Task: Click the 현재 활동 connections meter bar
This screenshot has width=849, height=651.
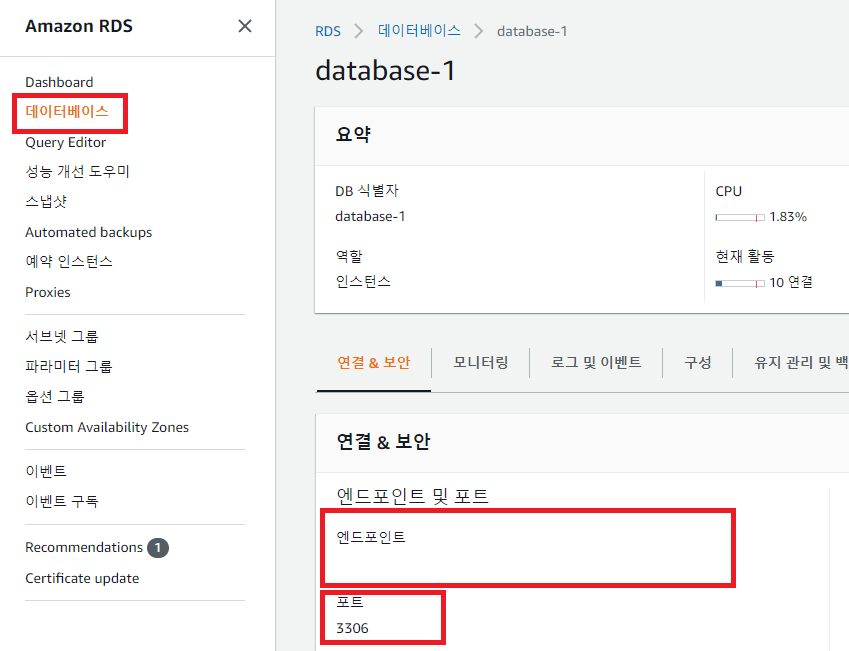Action: click(x=740, y=283)
